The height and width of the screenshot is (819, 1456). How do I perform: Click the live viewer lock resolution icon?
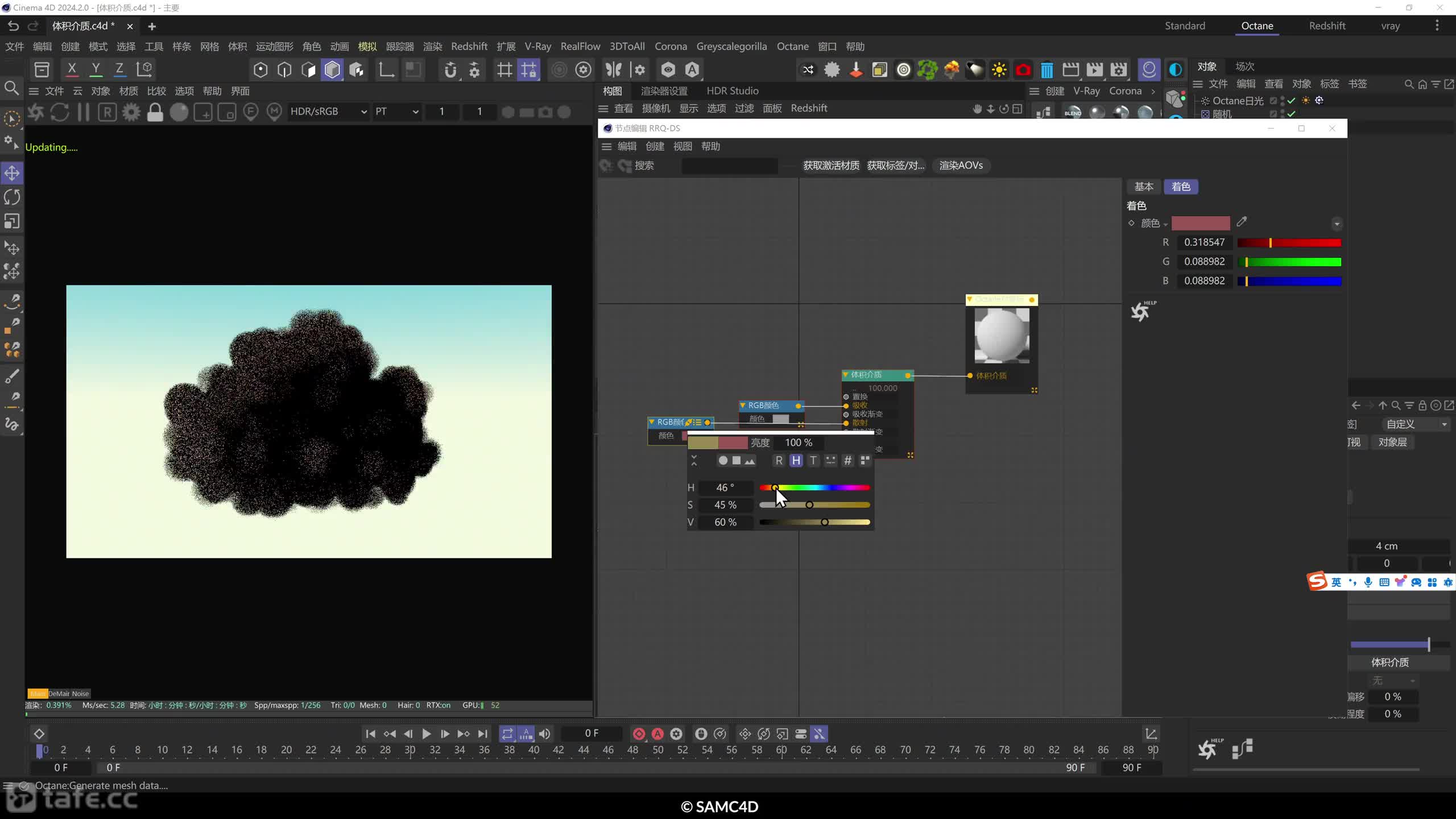(x=155, y=112)
